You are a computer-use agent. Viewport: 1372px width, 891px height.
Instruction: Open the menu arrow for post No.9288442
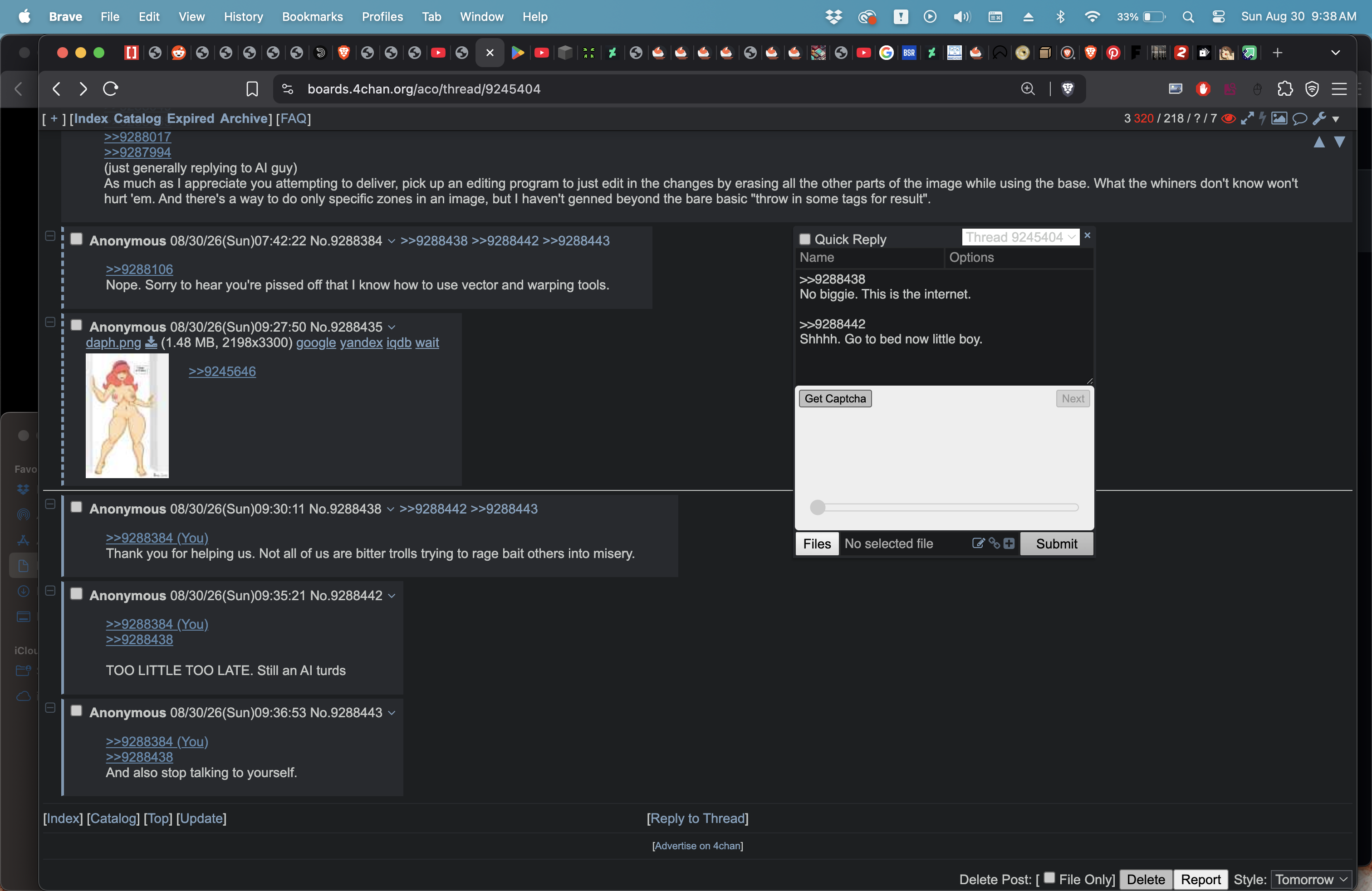(x=392, y=596)
